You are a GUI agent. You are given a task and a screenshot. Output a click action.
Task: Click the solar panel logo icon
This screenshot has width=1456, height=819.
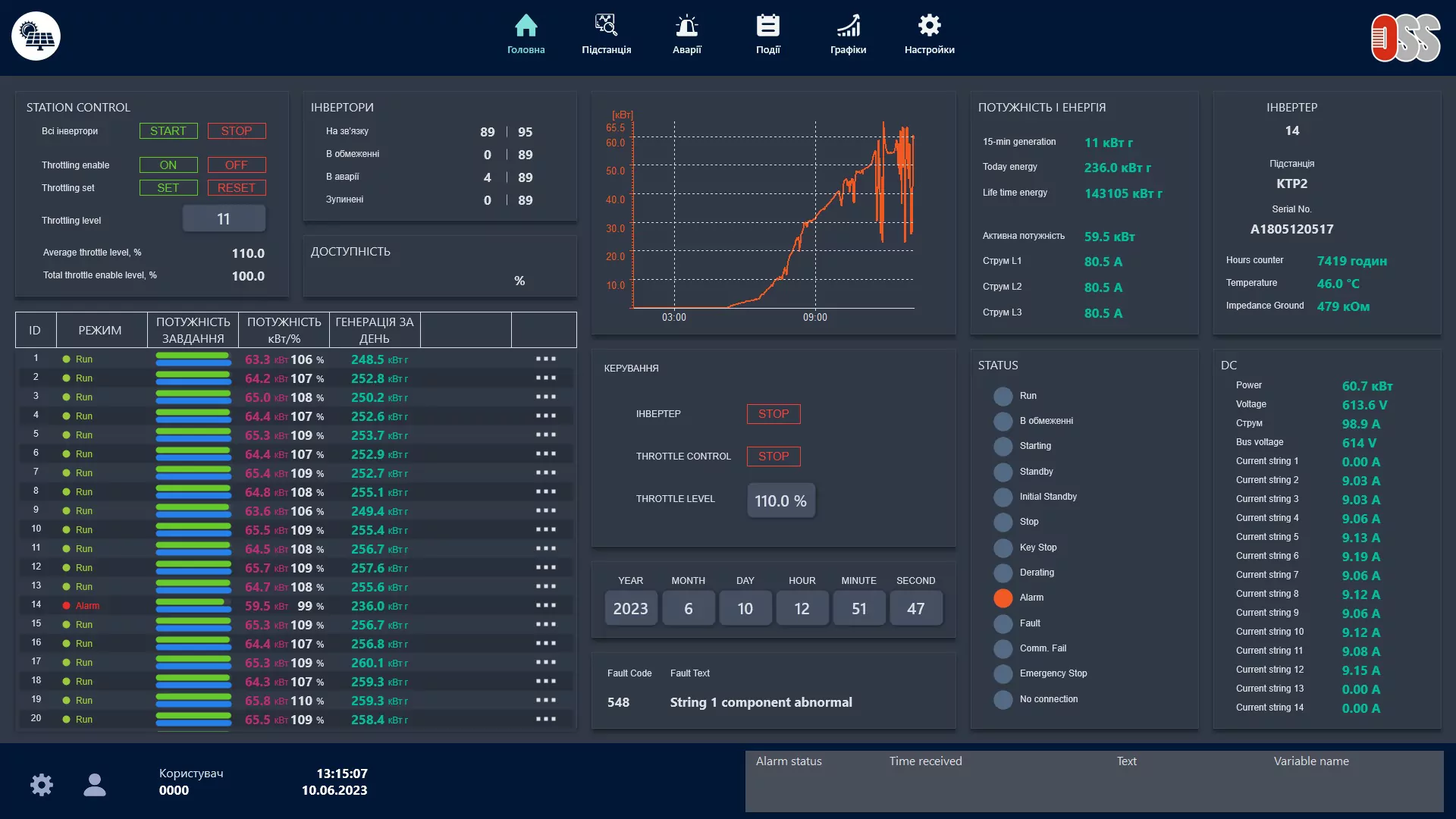click(x=36, y=36)
